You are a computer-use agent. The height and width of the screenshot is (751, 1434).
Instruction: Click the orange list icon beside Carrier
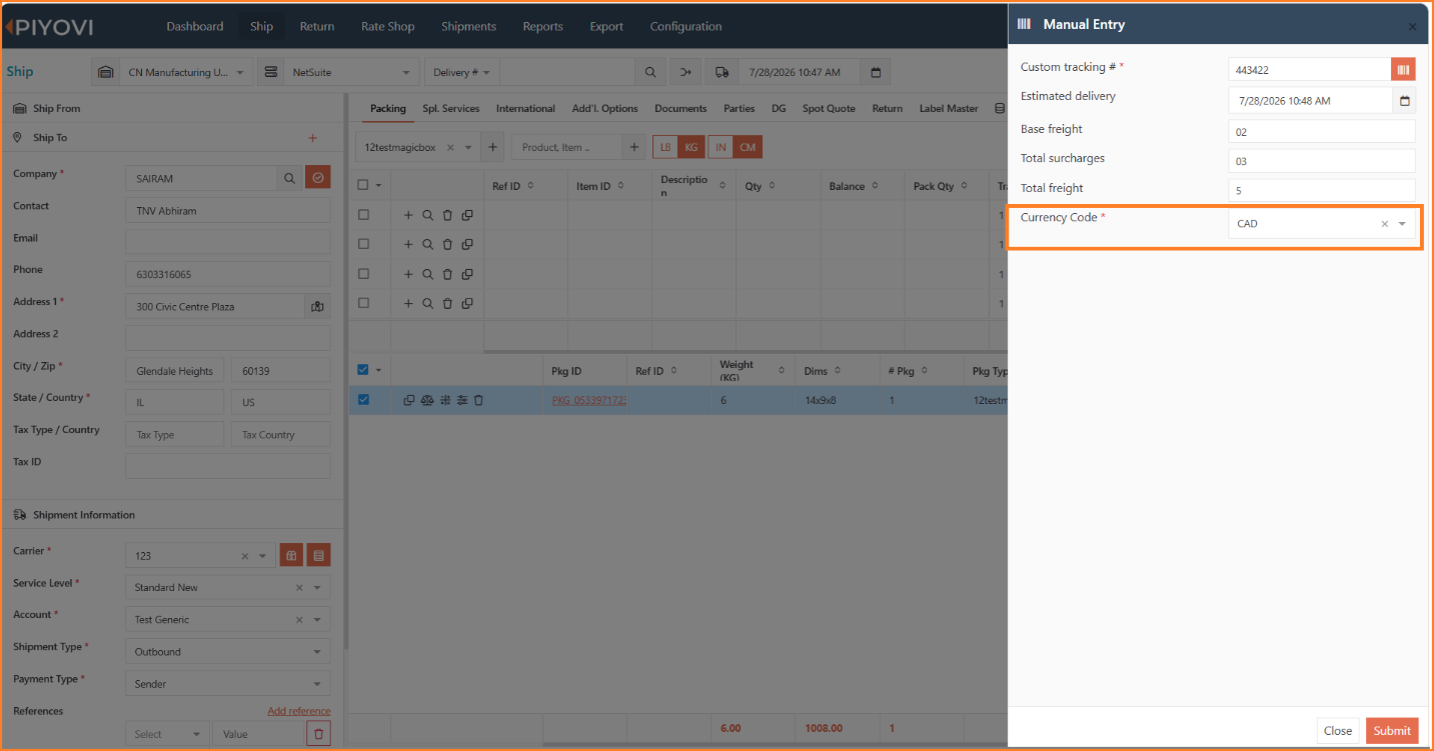click(x=319, y=555)
